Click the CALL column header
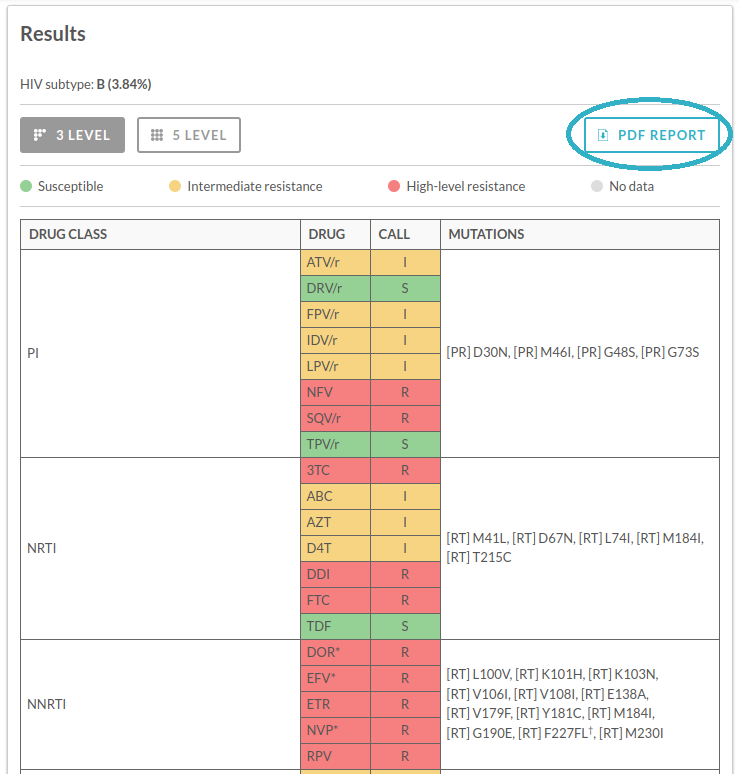 coord(405,234)
